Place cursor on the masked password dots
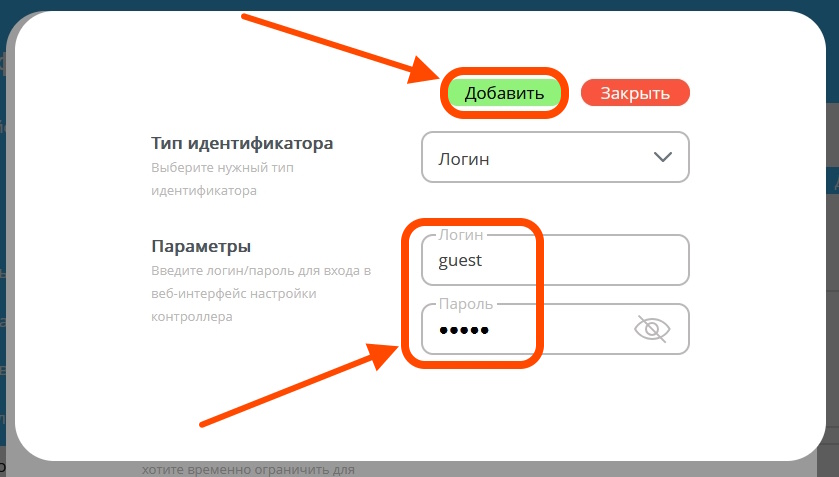The image size is (839, 477). point(463,330)
